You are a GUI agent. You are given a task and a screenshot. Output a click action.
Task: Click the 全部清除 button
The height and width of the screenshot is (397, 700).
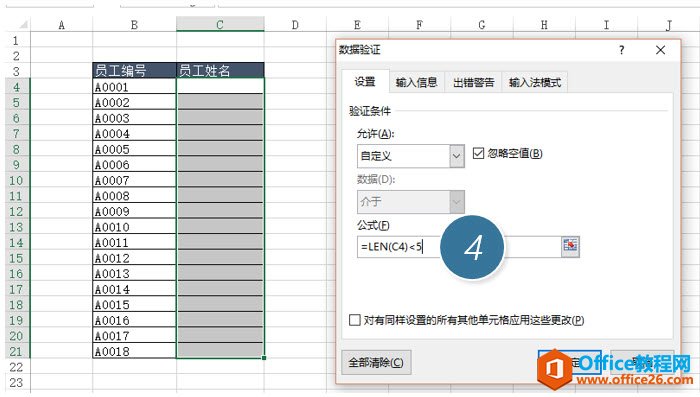(x=376, y=362)
